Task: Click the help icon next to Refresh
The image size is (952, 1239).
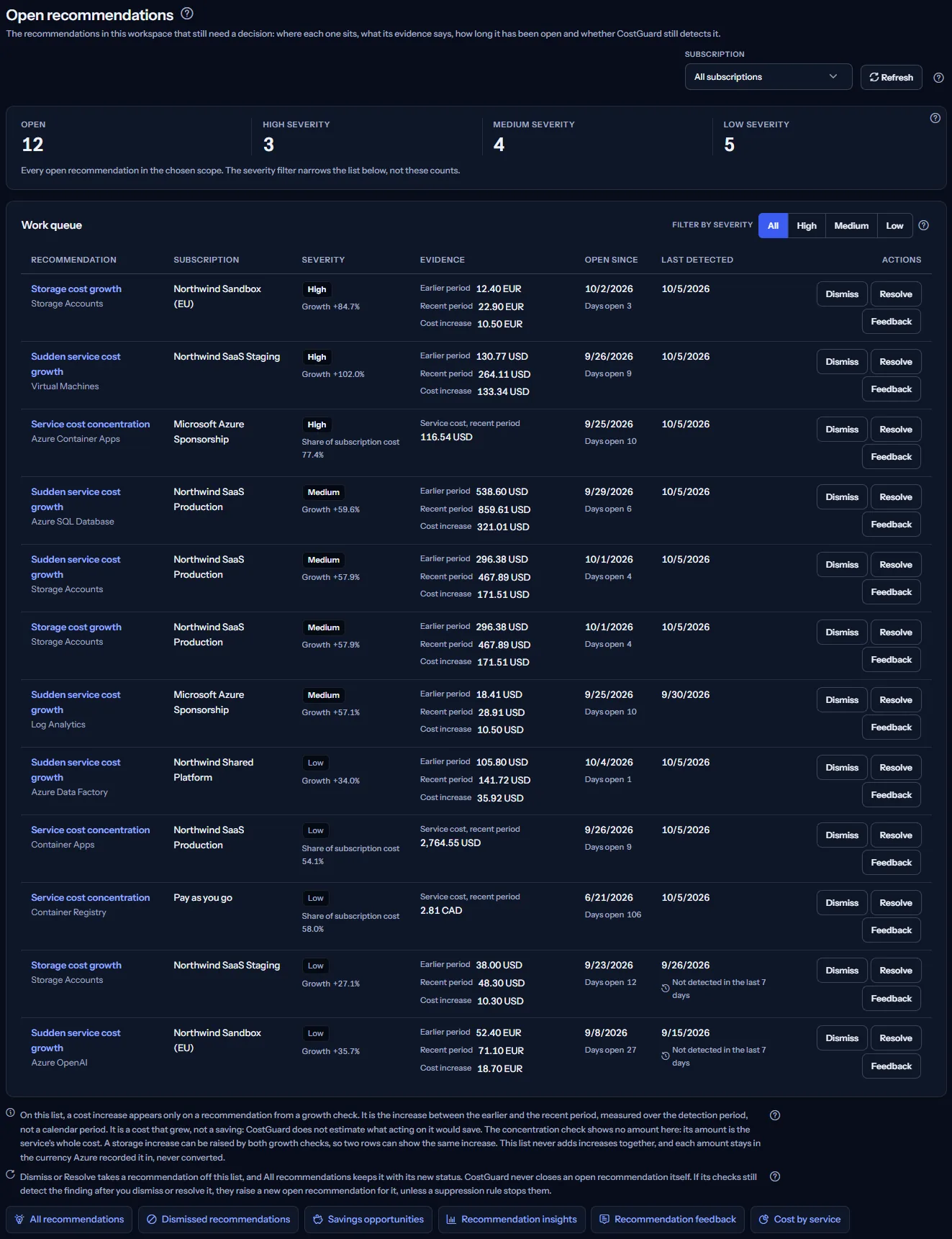Action: click(x=938, y=78)
